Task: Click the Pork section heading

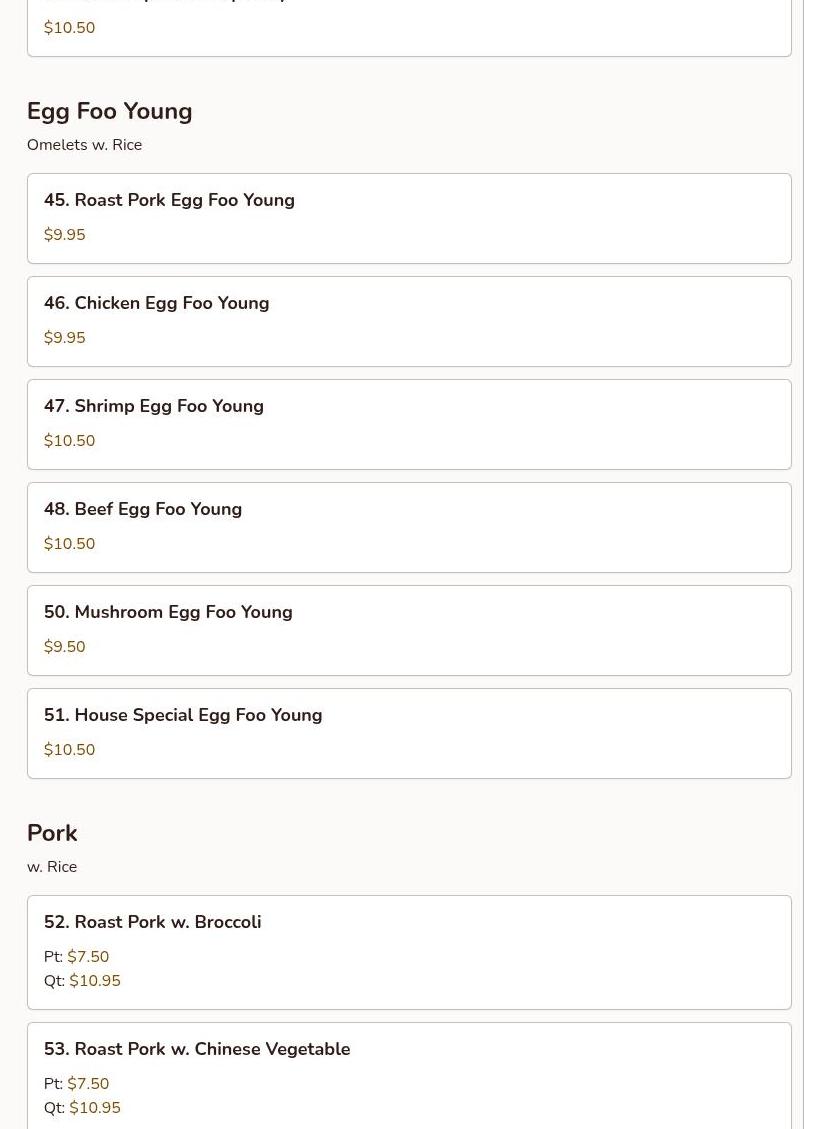Action: [52, 833]
